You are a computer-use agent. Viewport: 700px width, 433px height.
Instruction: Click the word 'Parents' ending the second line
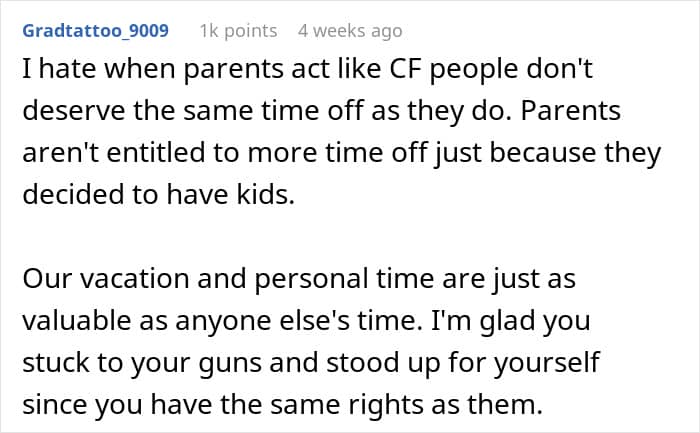coord(571,110)
